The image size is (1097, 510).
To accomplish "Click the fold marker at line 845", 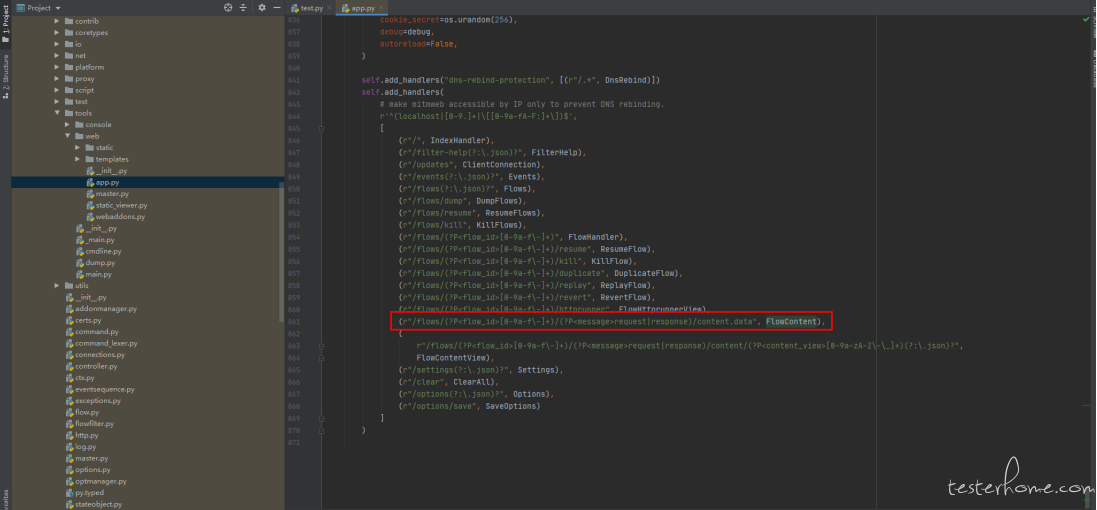I will pyautogui.click(x=321, y=129).
